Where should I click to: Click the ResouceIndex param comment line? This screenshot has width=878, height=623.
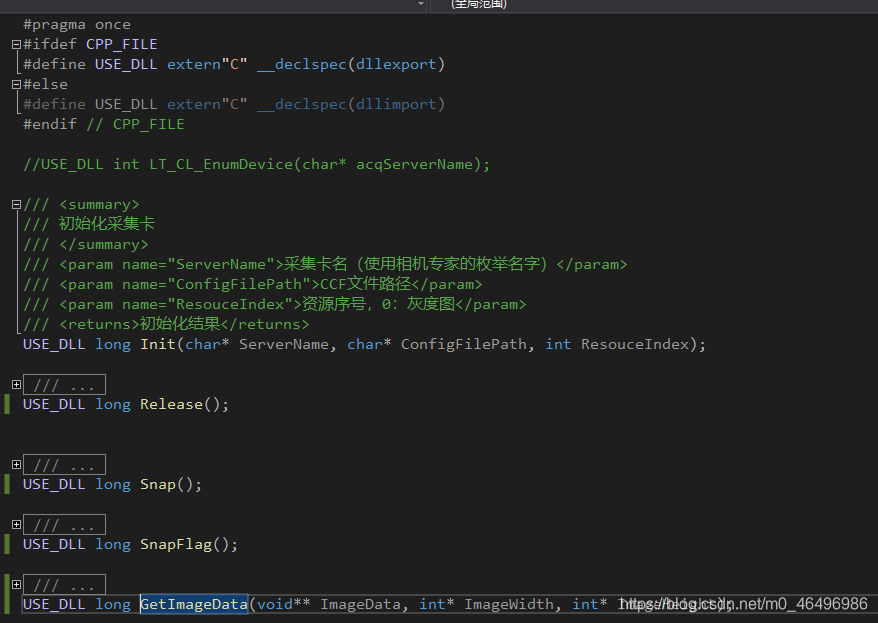(x=274, y=304)
